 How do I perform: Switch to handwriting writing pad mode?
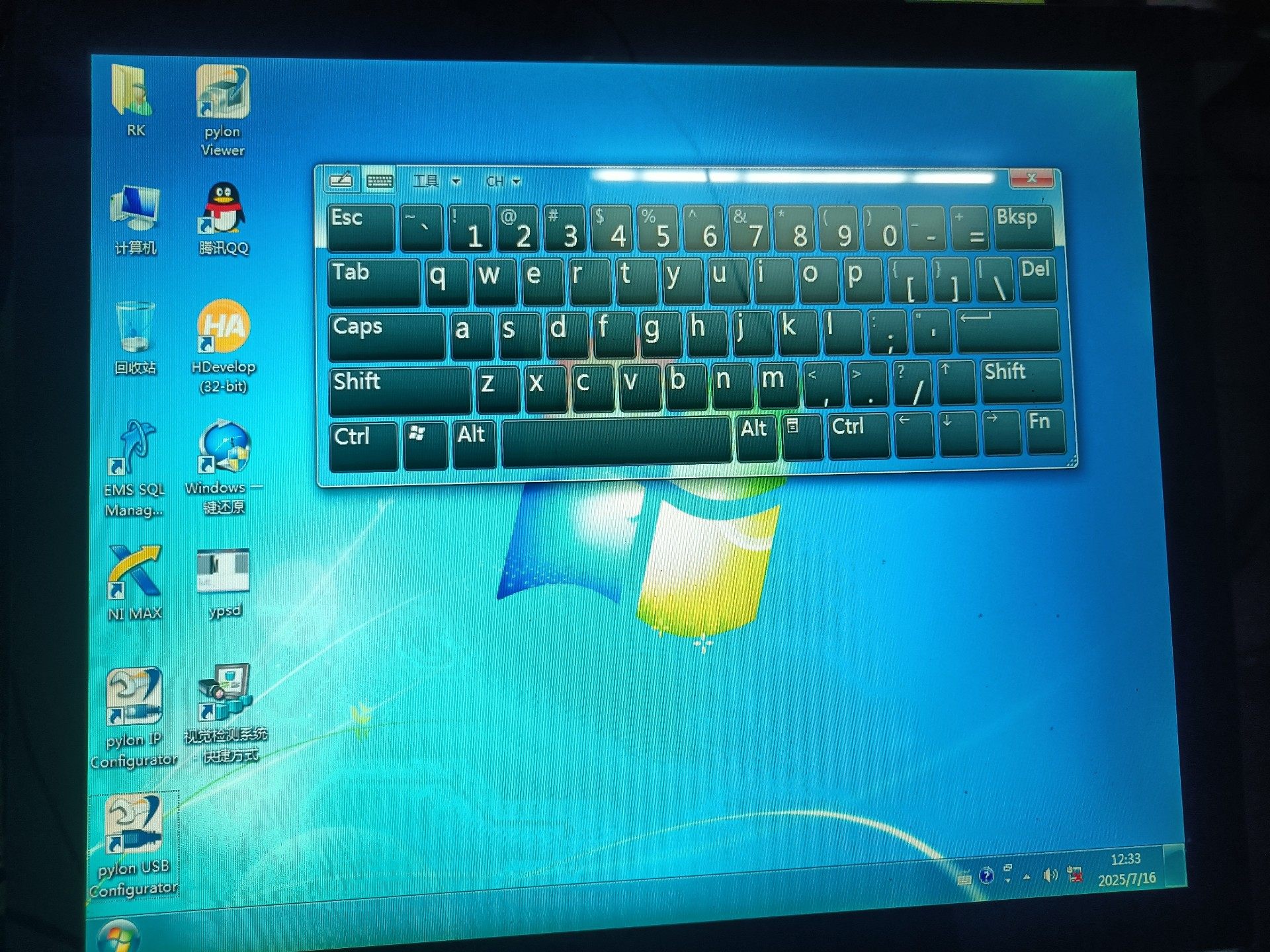(x=341, y=180)
